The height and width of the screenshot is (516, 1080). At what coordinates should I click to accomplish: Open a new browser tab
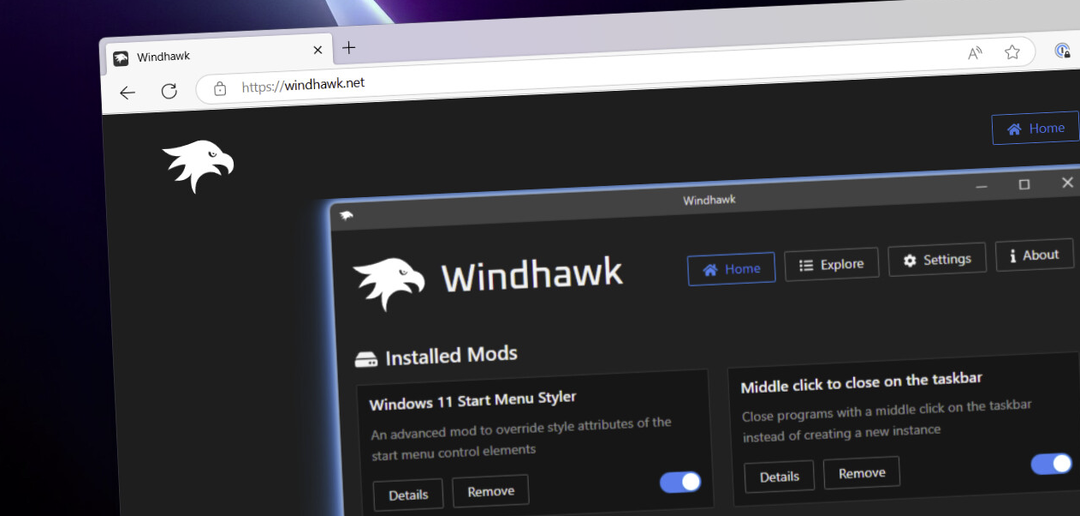[349, 48]
